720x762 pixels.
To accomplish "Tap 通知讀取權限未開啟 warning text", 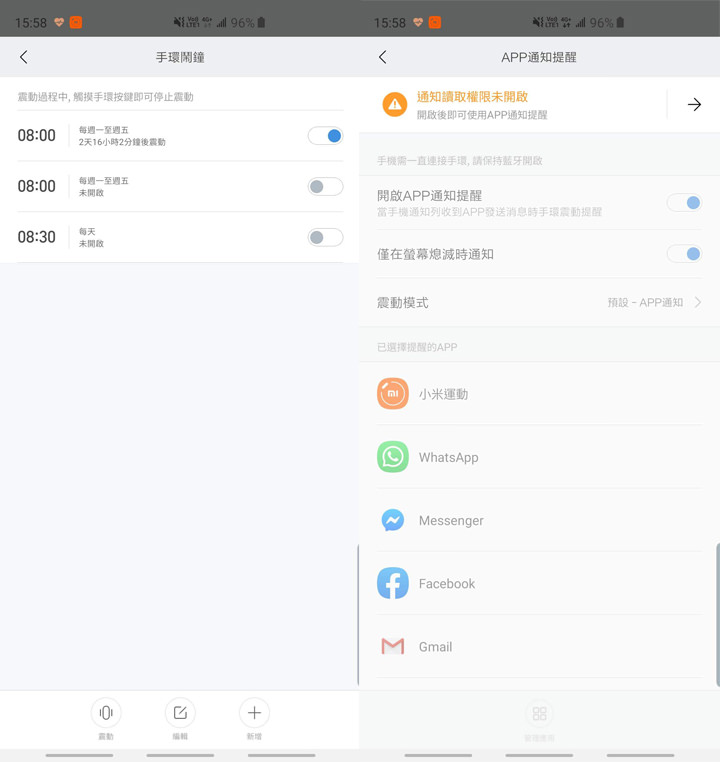I will tap(472, 97).
